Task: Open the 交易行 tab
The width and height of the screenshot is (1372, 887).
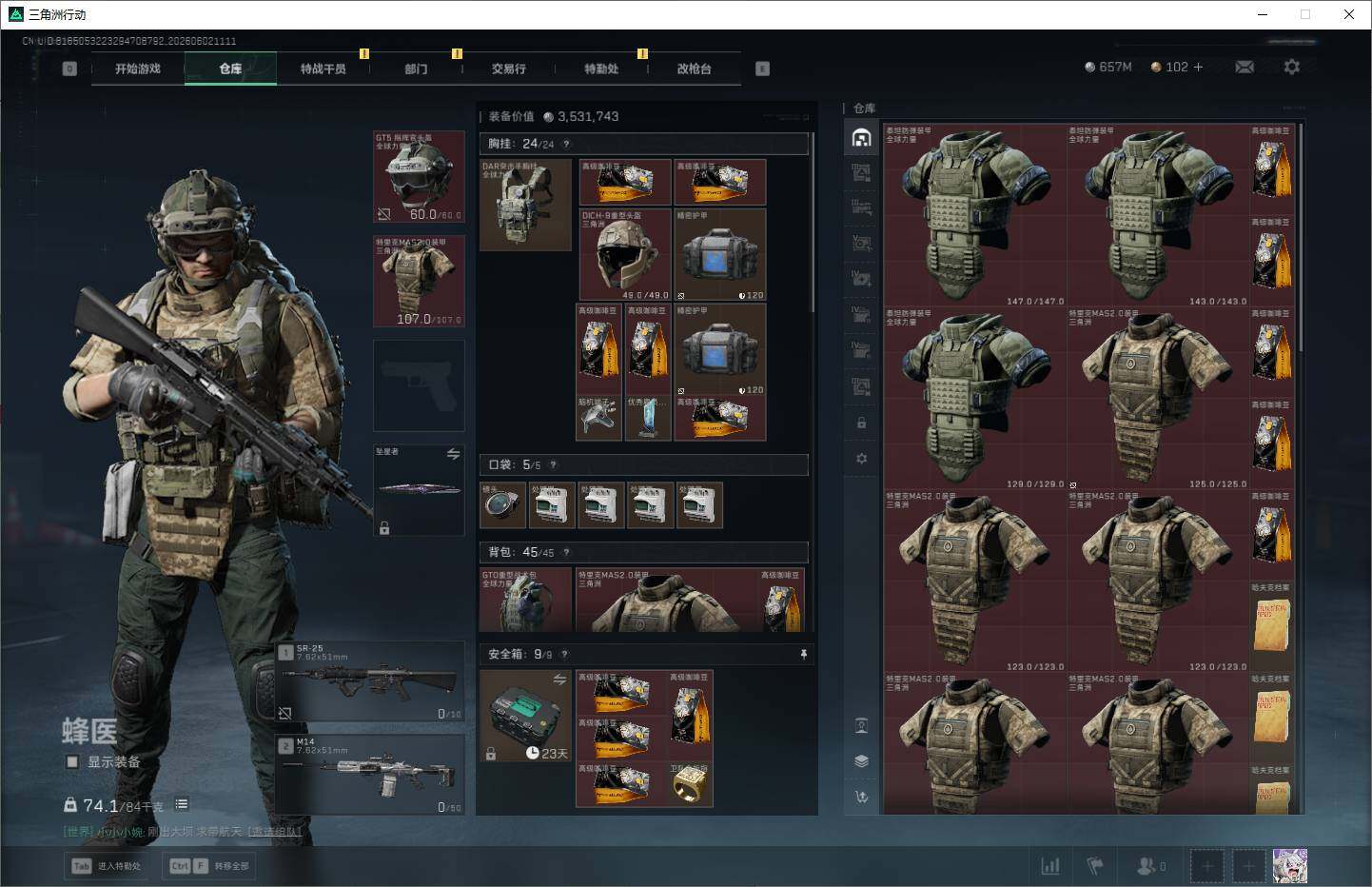Action: pos(509,69)
